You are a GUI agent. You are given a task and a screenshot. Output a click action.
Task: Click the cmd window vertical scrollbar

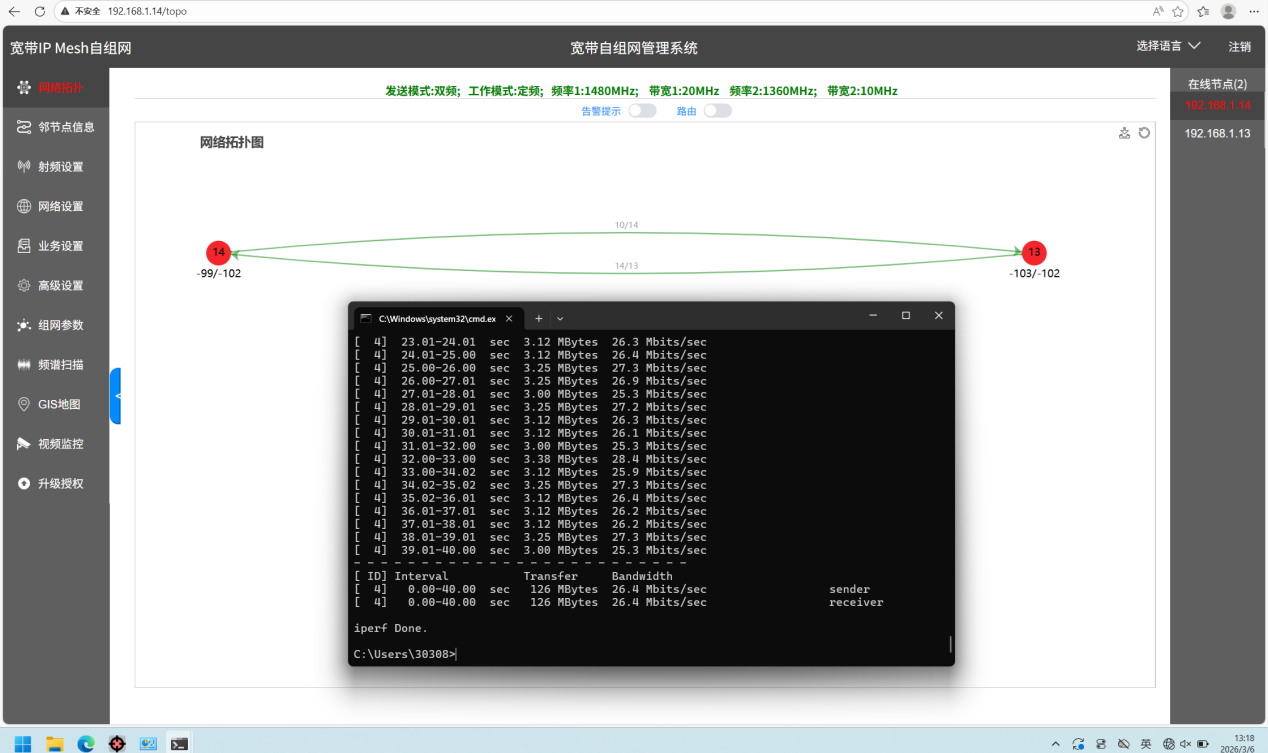tap(950, 644)
